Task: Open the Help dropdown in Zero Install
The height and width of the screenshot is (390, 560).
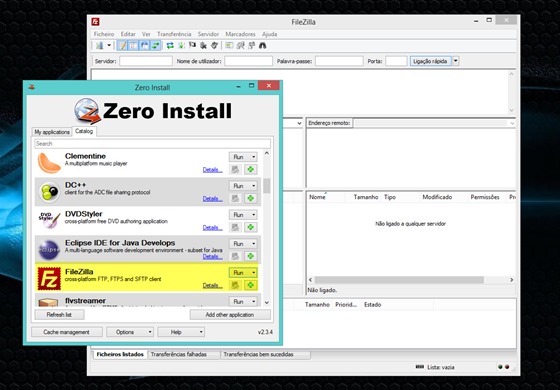Action: pos(181,332)
